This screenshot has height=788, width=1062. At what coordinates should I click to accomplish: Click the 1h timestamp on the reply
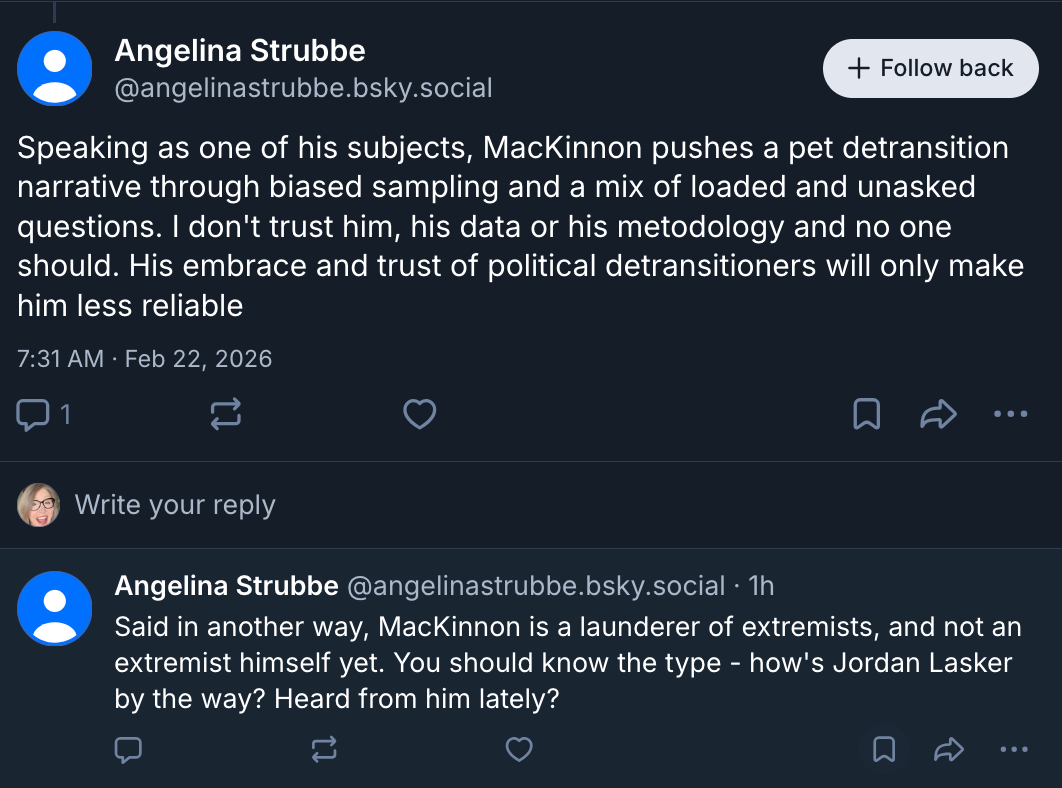pos(761,585)
